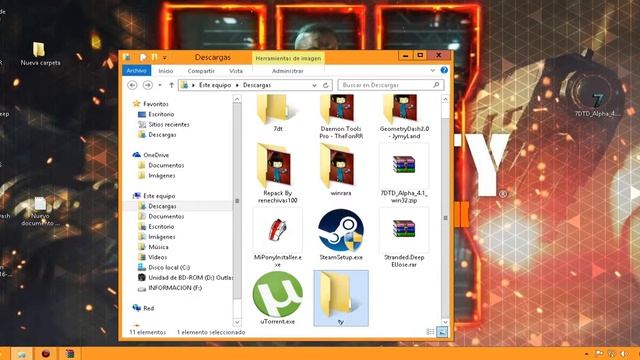Select the Repack By renechivas100 folder
640x360 pixels.
[278, 173]
